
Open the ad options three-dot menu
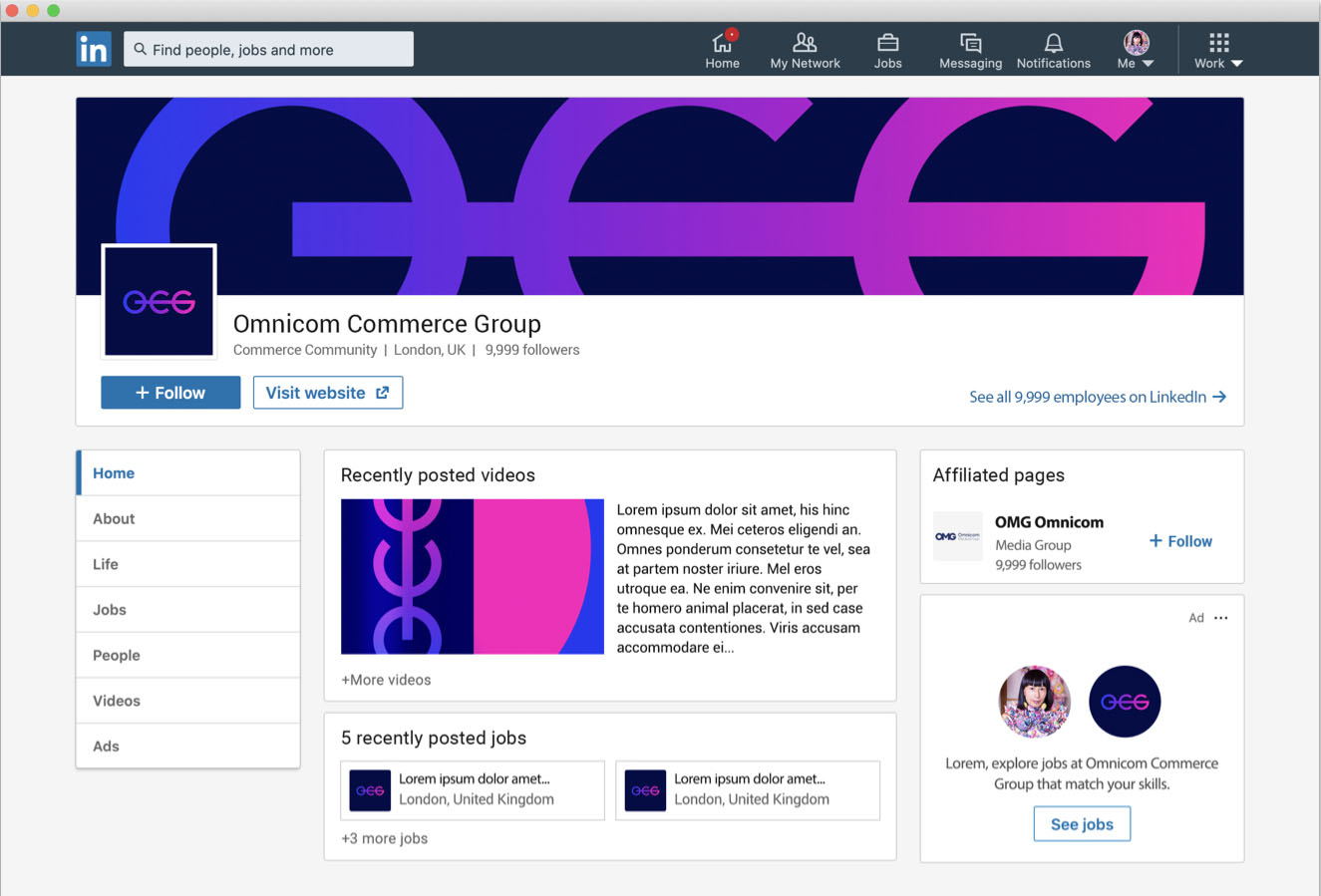coord(1221,618)
